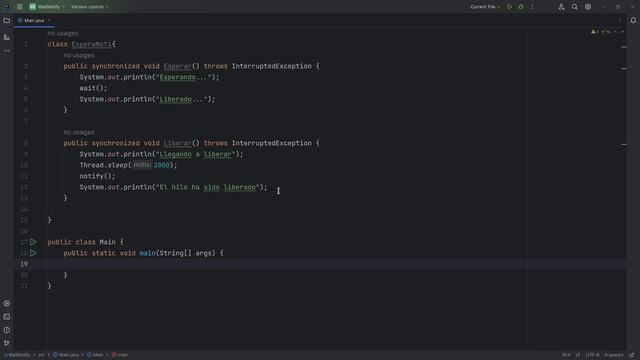The width and height of the screenshot is (640, 360).
Task: Open the Notifications bell
Action: click(x=633, y=20)
